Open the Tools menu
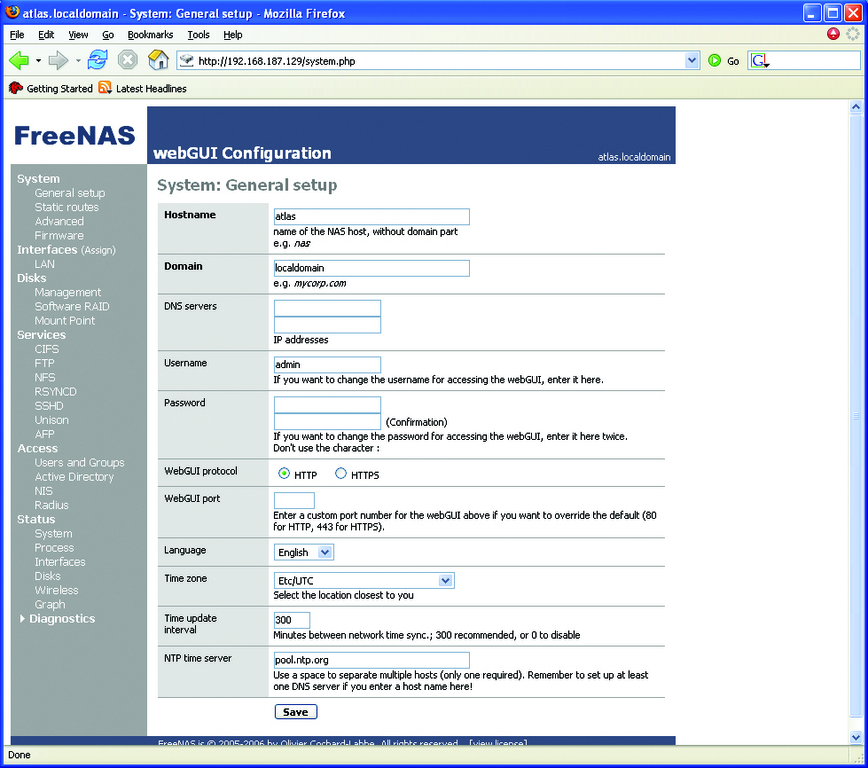 coord(198,35)
